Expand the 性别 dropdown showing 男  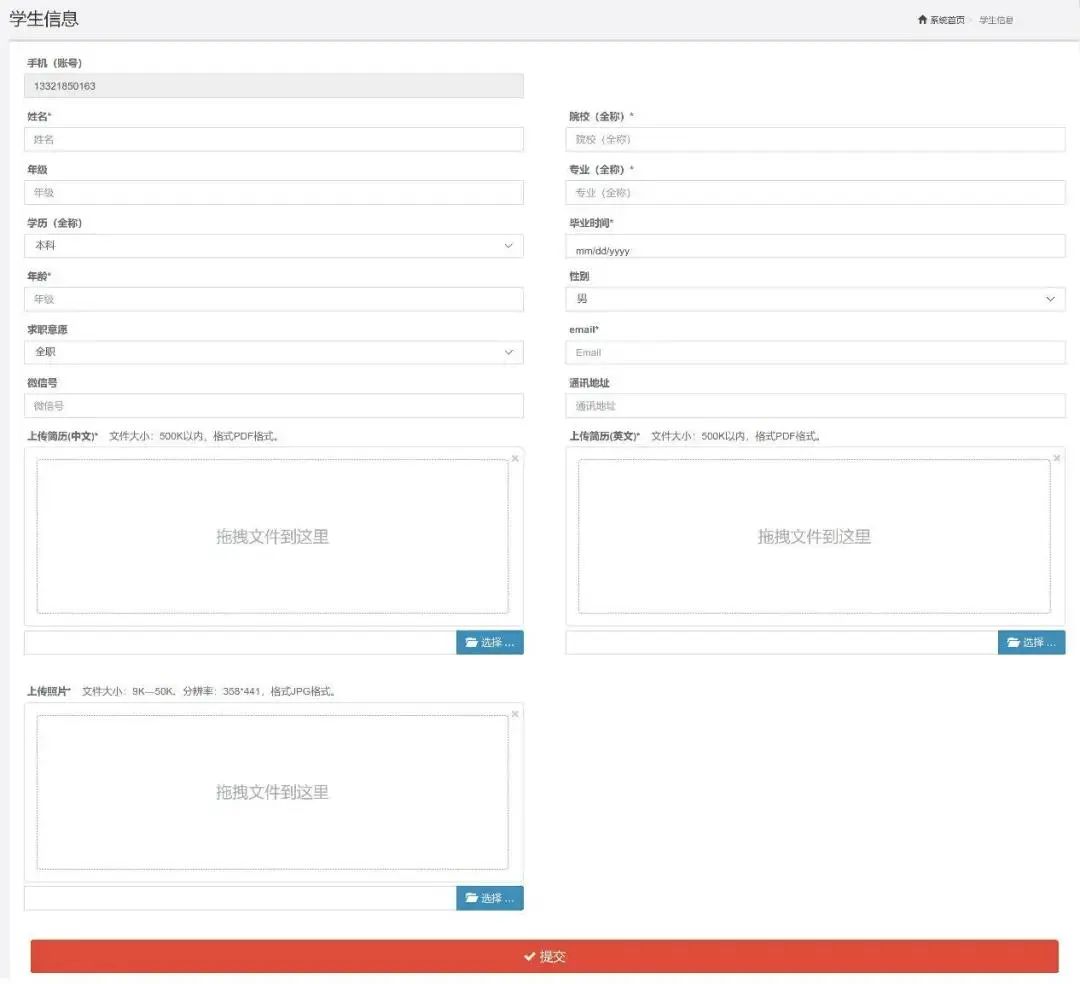[815, 299]
